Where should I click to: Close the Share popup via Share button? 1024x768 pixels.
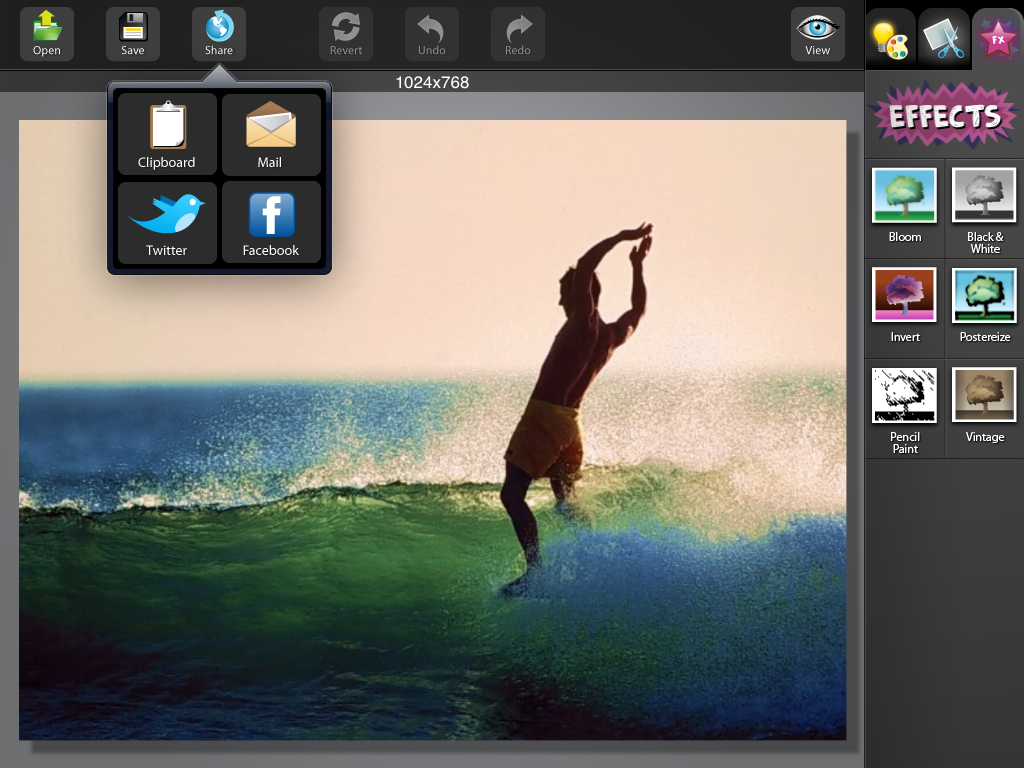pos(219,34)
